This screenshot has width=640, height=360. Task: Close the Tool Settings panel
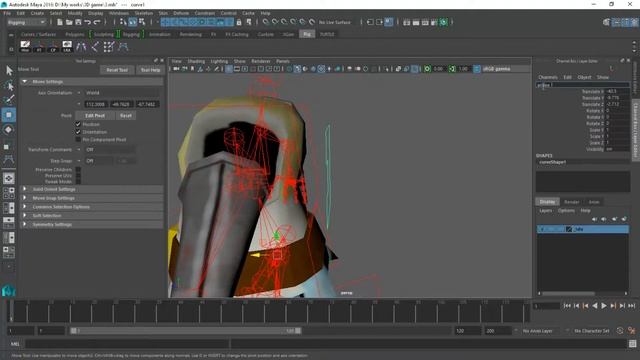click(162, 60)
